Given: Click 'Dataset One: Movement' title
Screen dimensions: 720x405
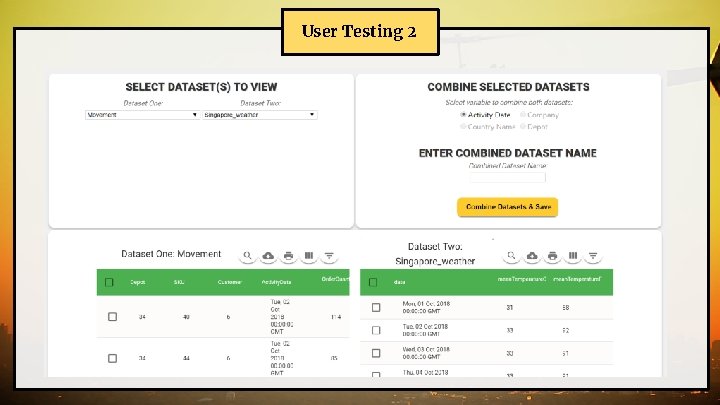Looking at the screenshot, I should pyautogui.click(x=171, y=254).
